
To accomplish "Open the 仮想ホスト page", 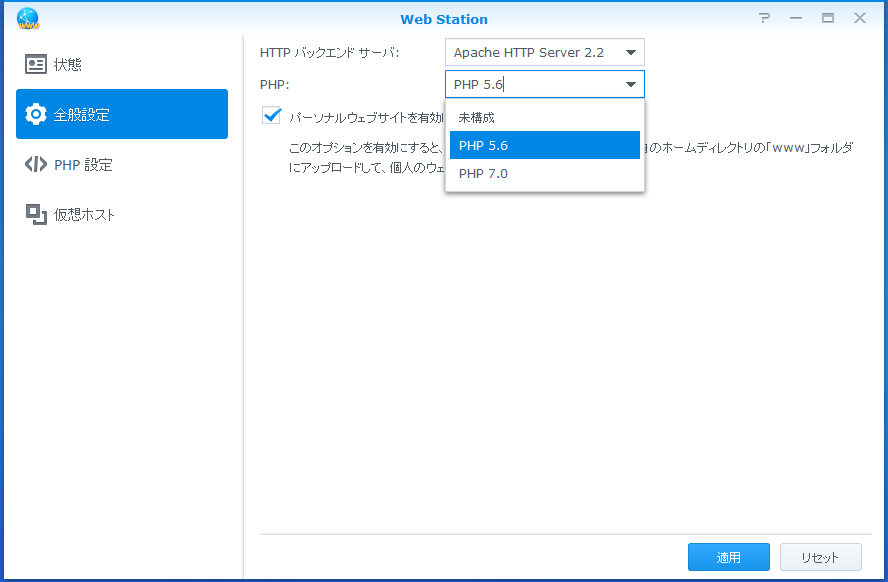I will click(x=122, y=215).
